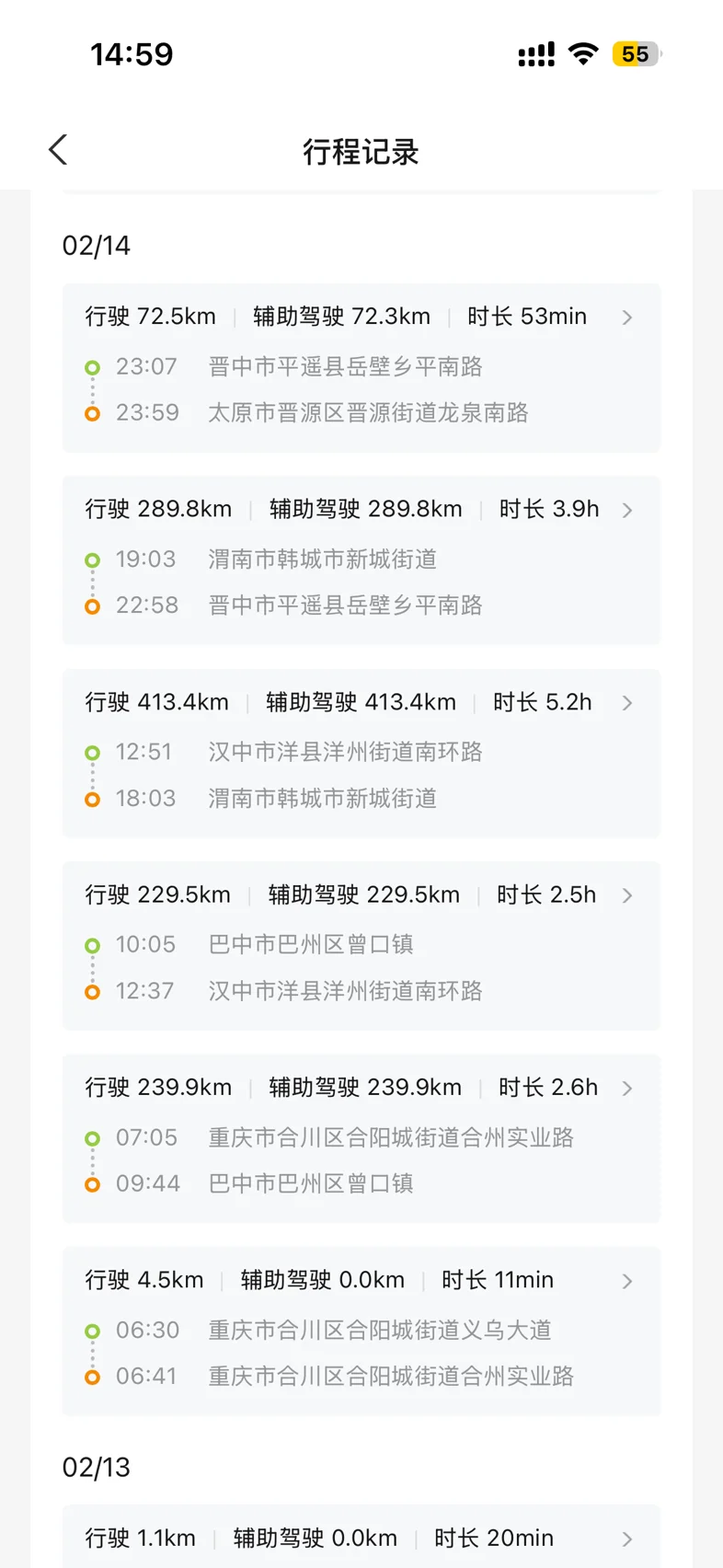Expand the 413.4km trip chevron
This screenshot has height=1568, width=723.
[627, 703]
